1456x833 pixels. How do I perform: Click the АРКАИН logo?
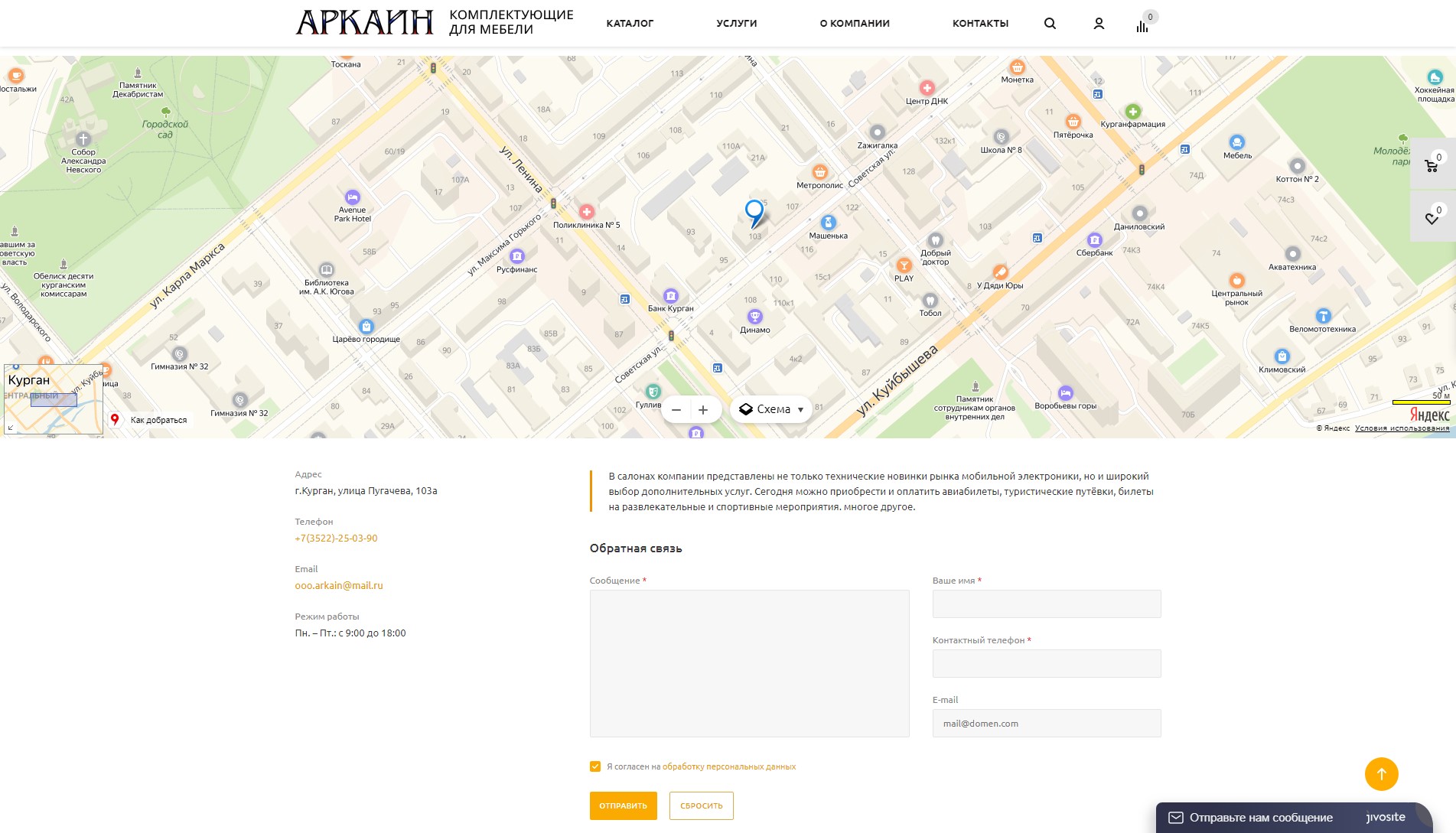(x=364, y=23)
